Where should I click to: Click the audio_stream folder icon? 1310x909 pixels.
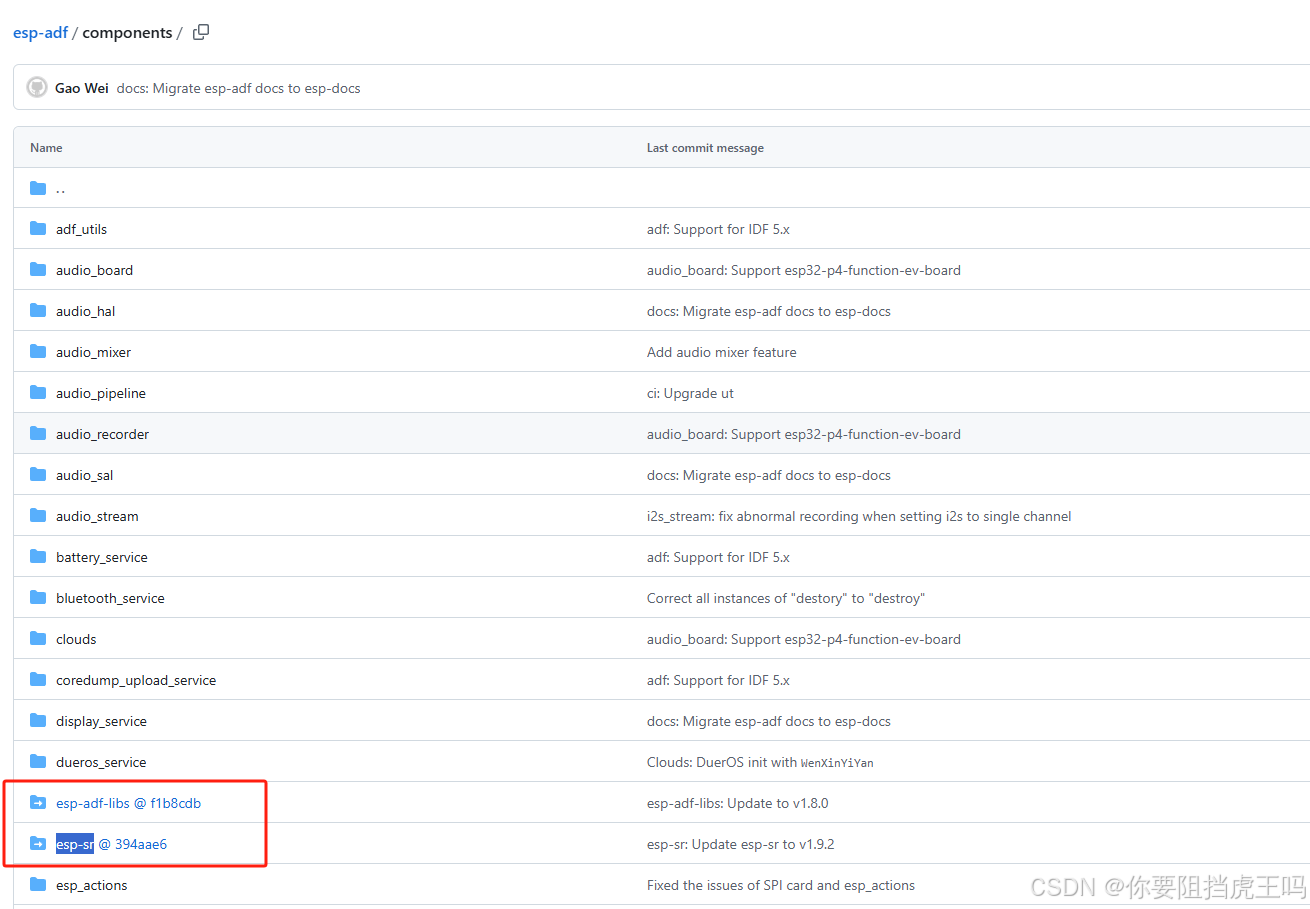point(38,516)
